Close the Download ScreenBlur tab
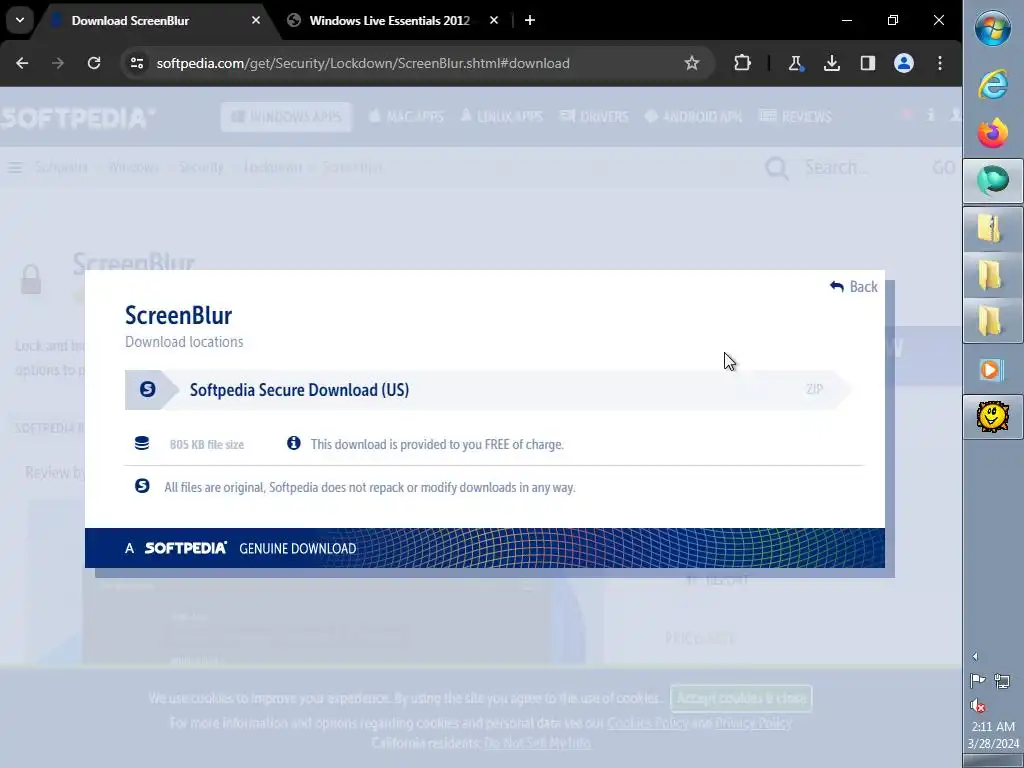The width and height of the screenshot is (1024, 768). (x=256, y=20)
